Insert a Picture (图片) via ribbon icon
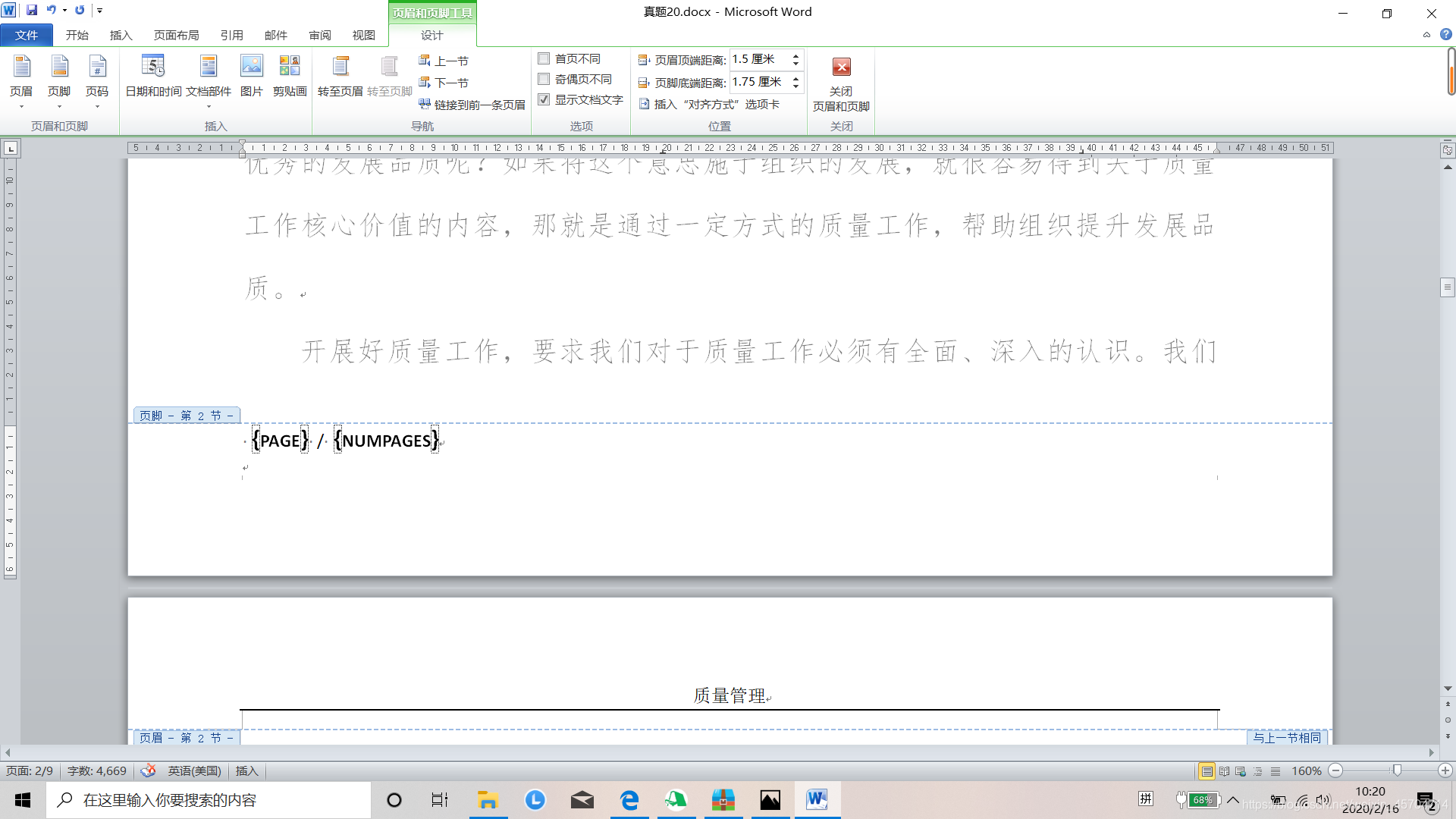Image resolution: width=1456 pixels, height=819 pixels. (x=251, y=75)
